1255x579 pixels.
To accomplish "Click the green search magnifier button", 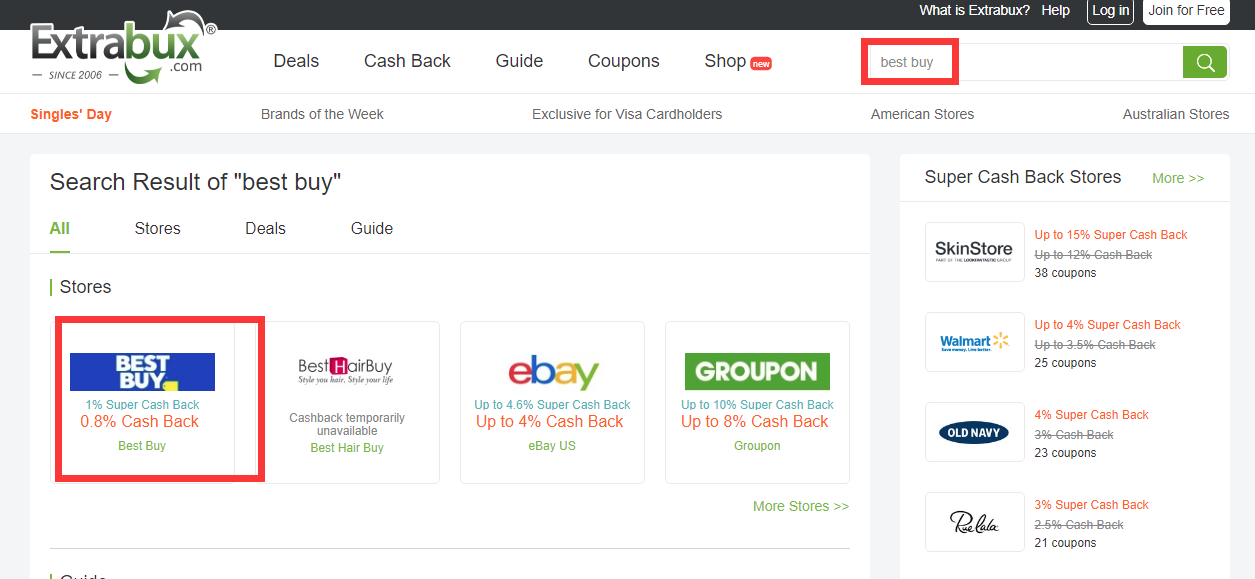I will [x=1205, y=62].
